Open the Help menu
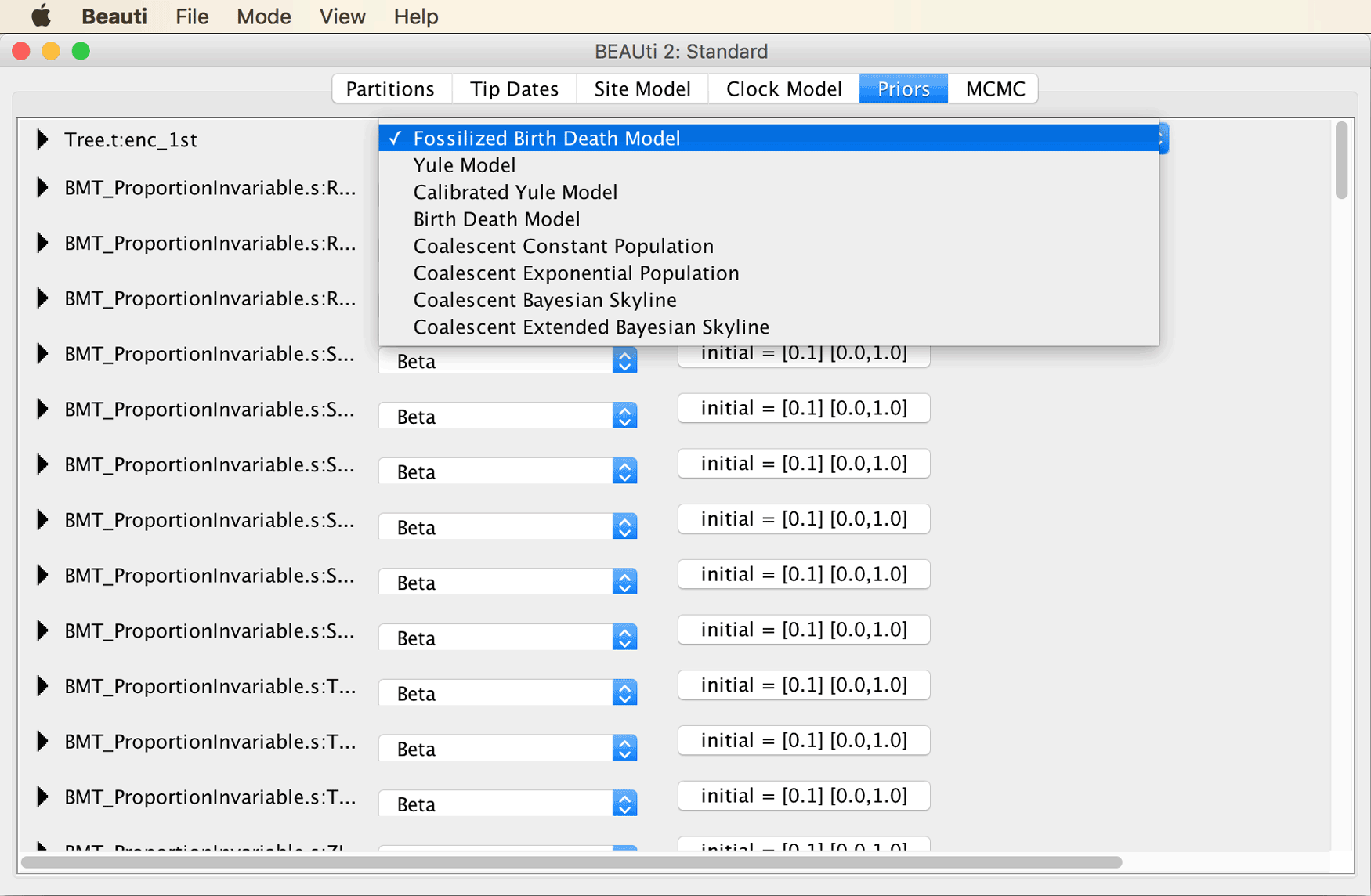This screenshot has width=1371, height=896. pos(416,16)
